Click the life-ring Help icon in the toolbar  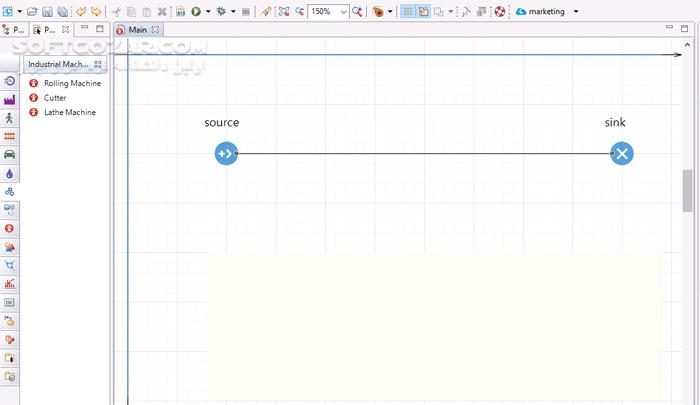coord(500,12)
